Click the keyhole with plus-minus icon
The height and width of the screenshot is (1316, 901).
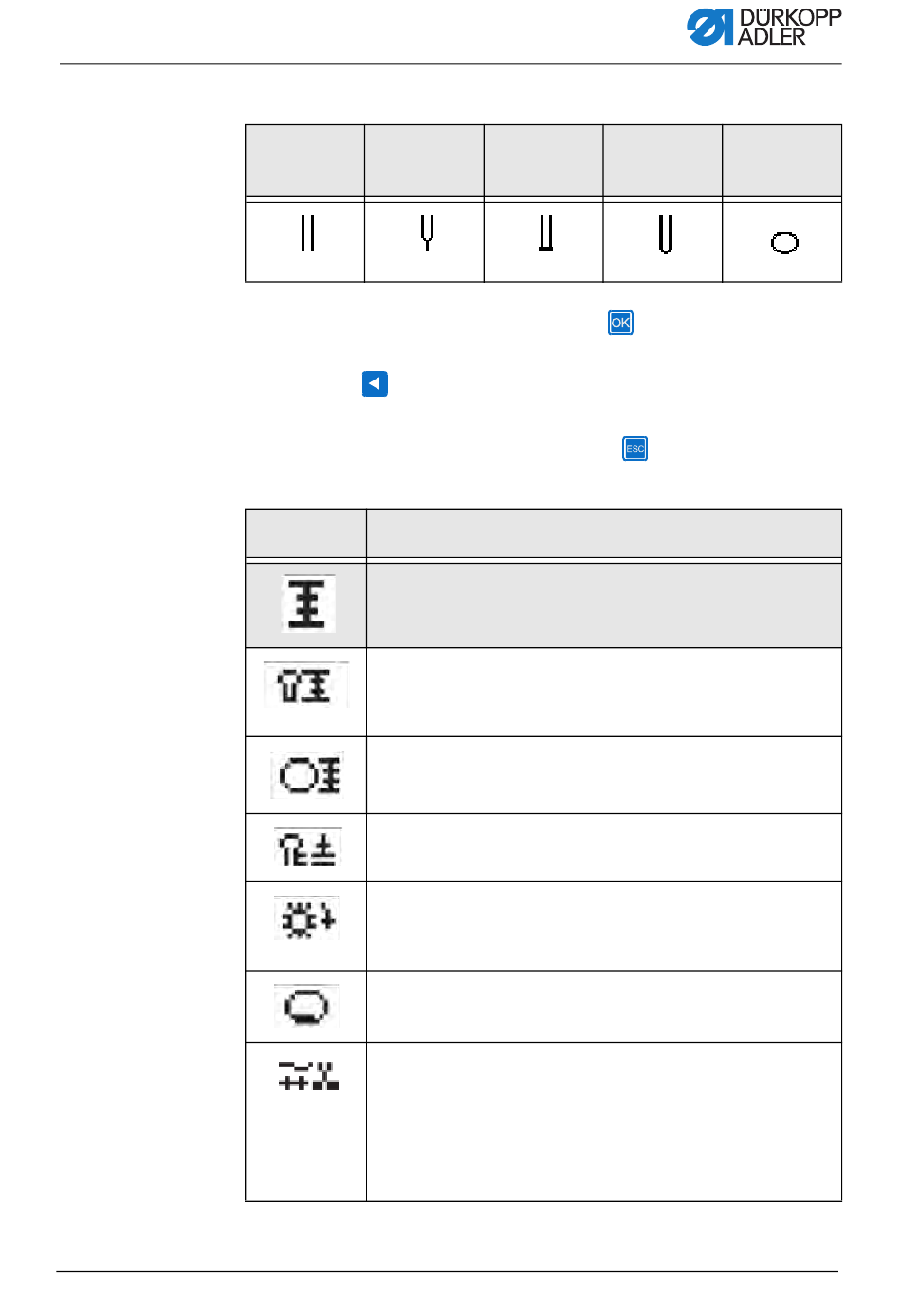(306, 847)
